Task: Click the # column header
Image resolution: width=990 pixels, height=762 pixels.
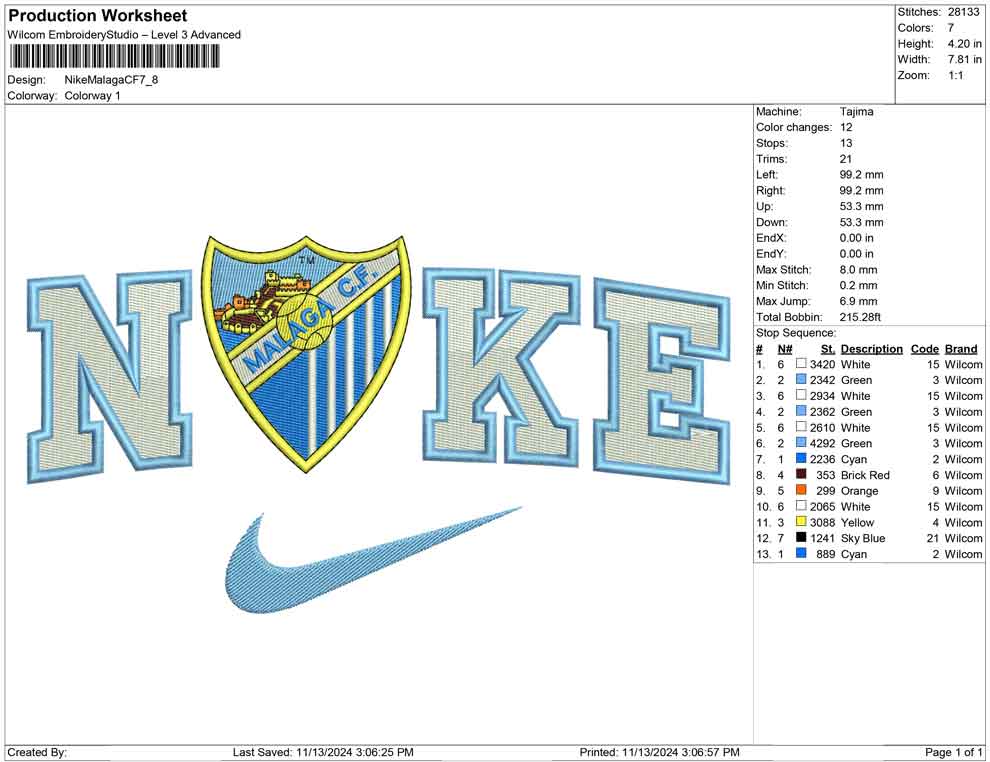Action: click(760, 349)
